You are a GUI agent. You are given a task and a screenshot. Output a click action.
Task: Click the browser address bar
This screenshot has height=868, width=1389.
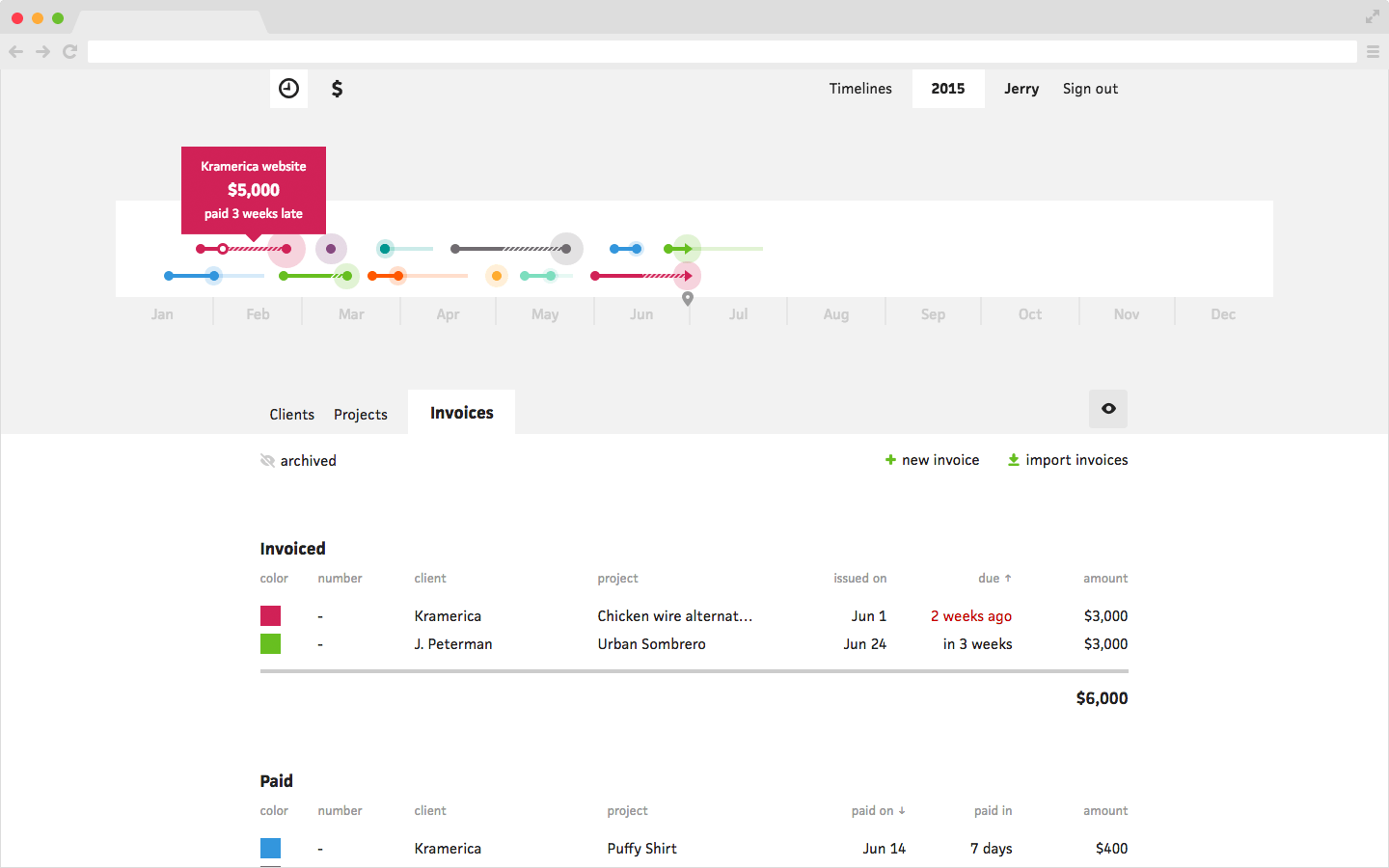coord(722,51)
